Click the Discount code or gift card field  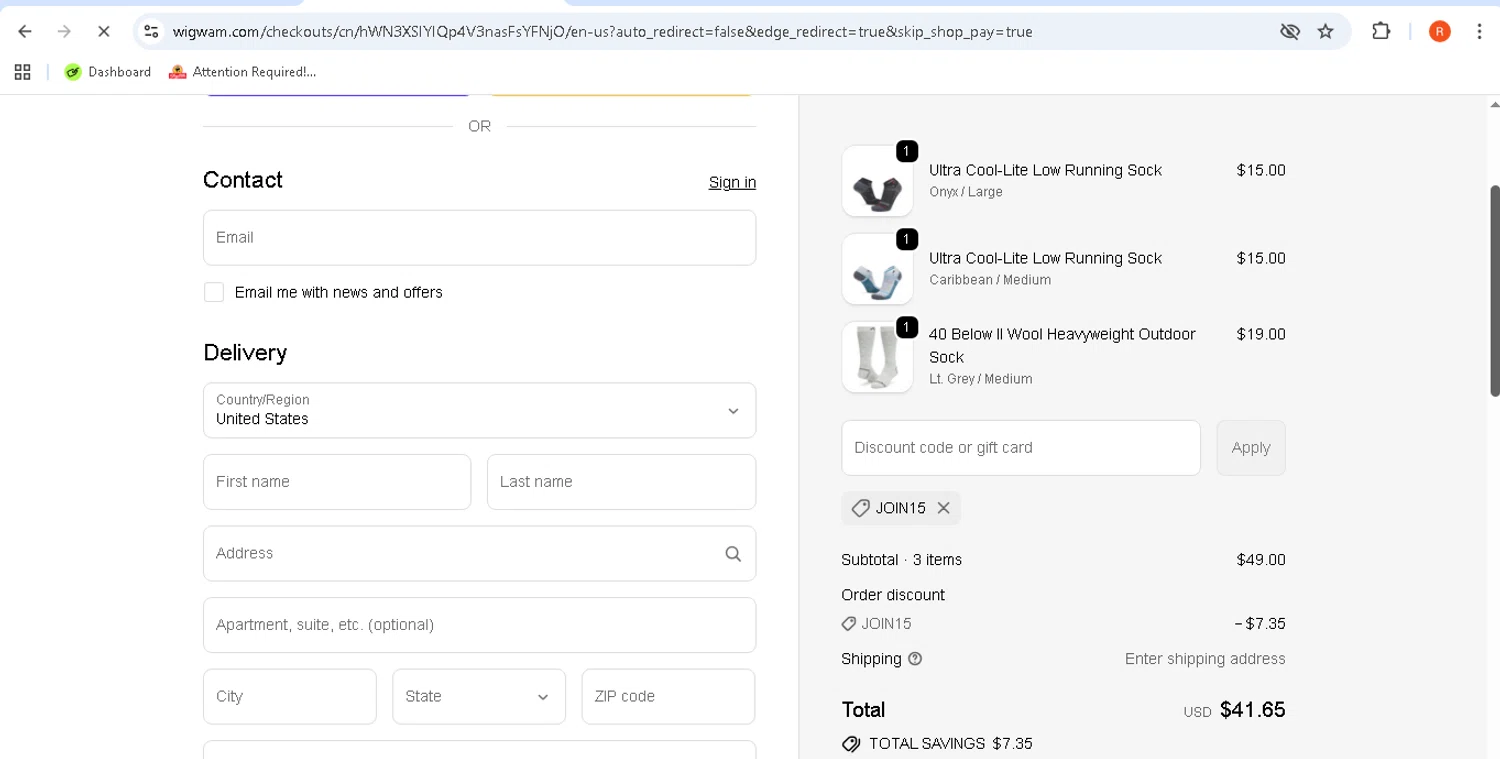pyautogui.click(x=1021, y=448)
